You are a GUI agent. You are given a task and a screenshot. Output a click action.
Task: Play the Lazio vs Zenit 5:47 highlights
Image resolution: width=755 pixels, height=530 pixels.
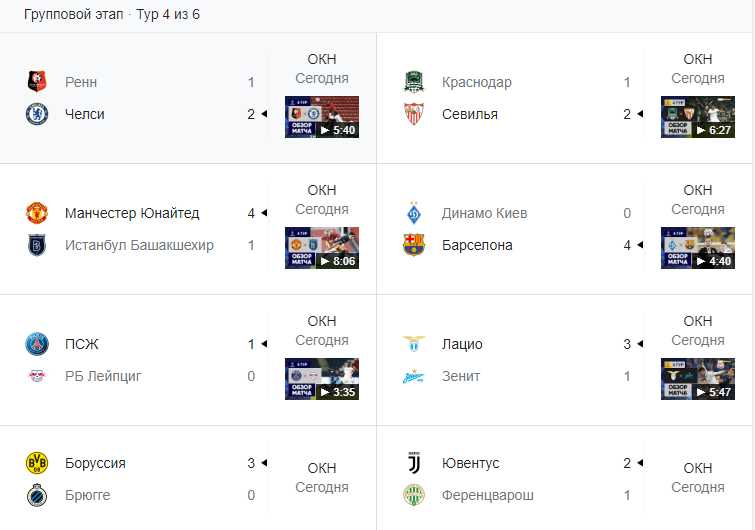coord(697,379)
